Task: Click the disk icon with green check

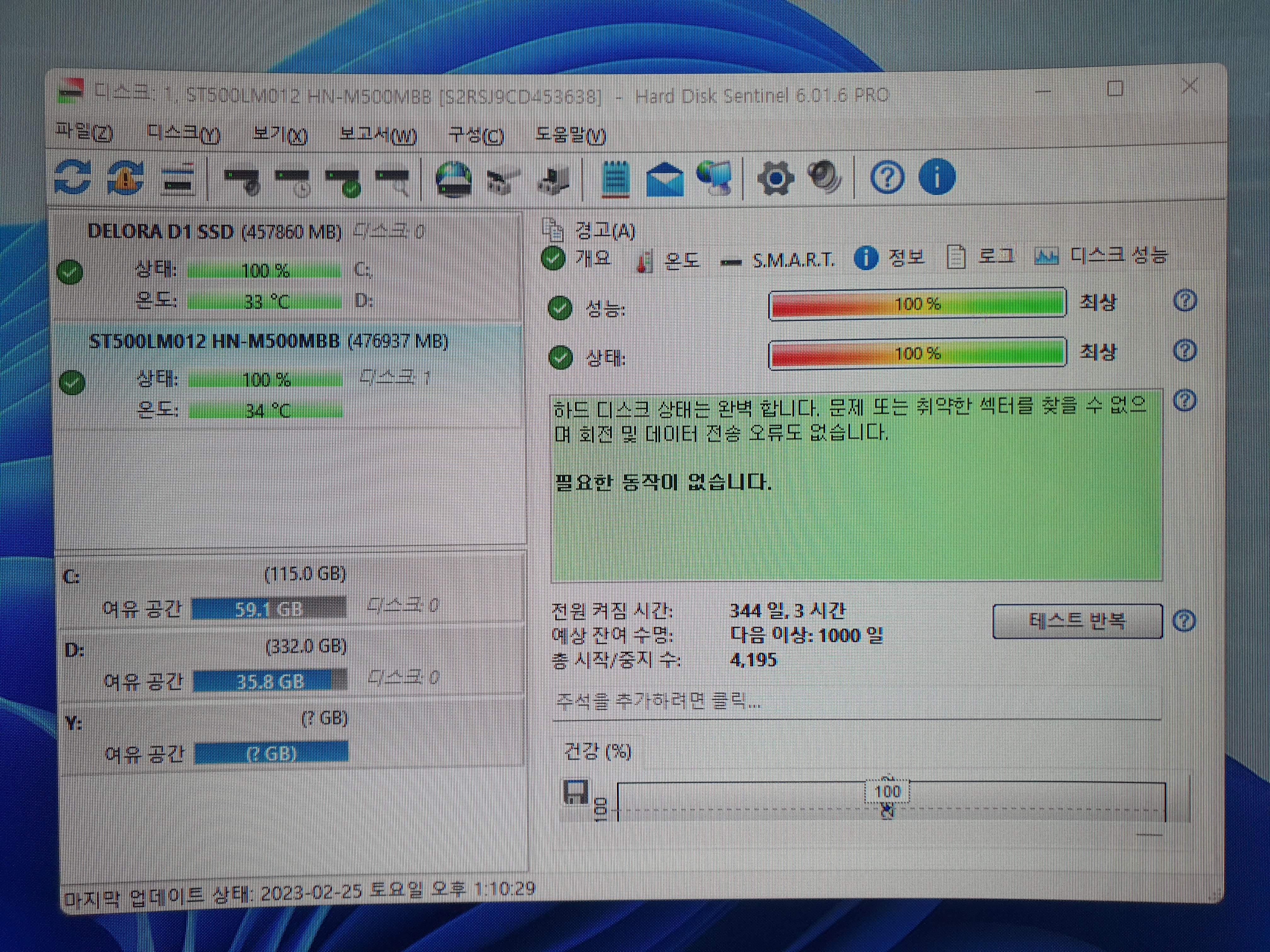Action: [x=343, y=183]
